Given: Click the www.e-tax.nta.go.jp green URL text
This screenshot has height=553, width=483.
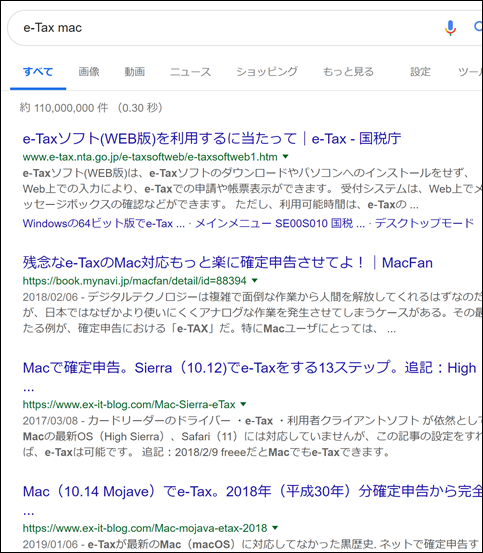Looking at the screenshot, I should point(150,157).
